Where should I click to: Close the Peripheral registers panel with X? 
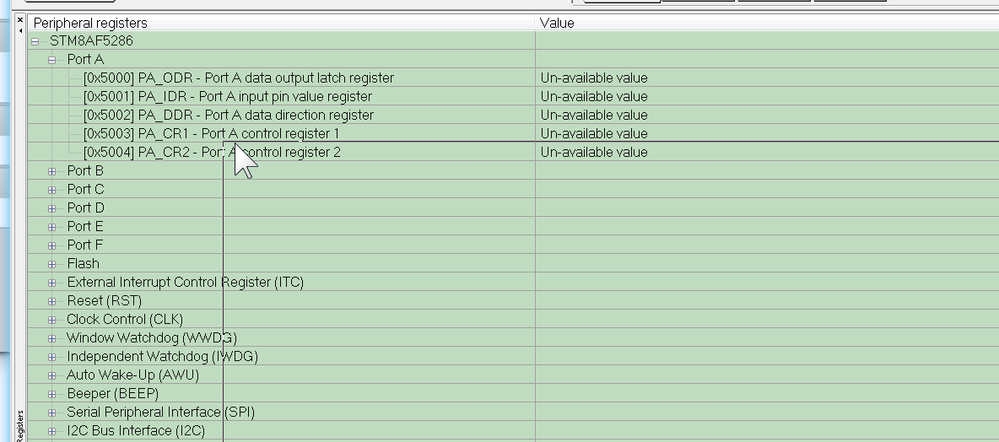click(x=19, y=19)
